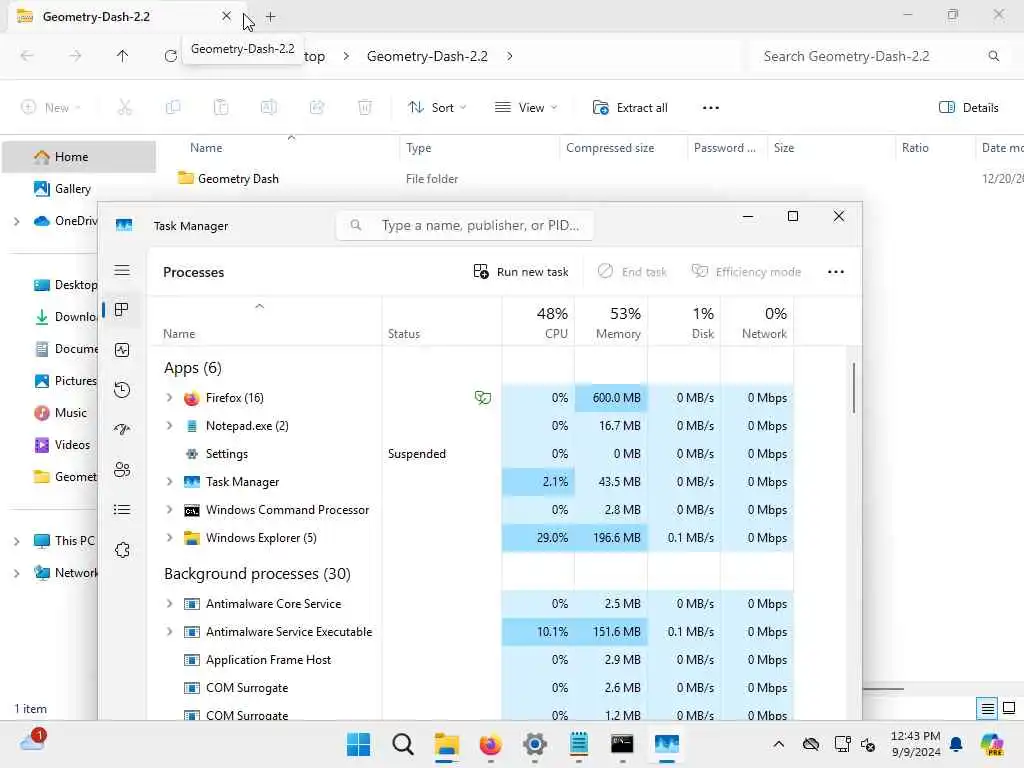The height and width of the screenshot is (768, 1024).
Task: Expand This PC node in navigation pane
Action: 17,541
